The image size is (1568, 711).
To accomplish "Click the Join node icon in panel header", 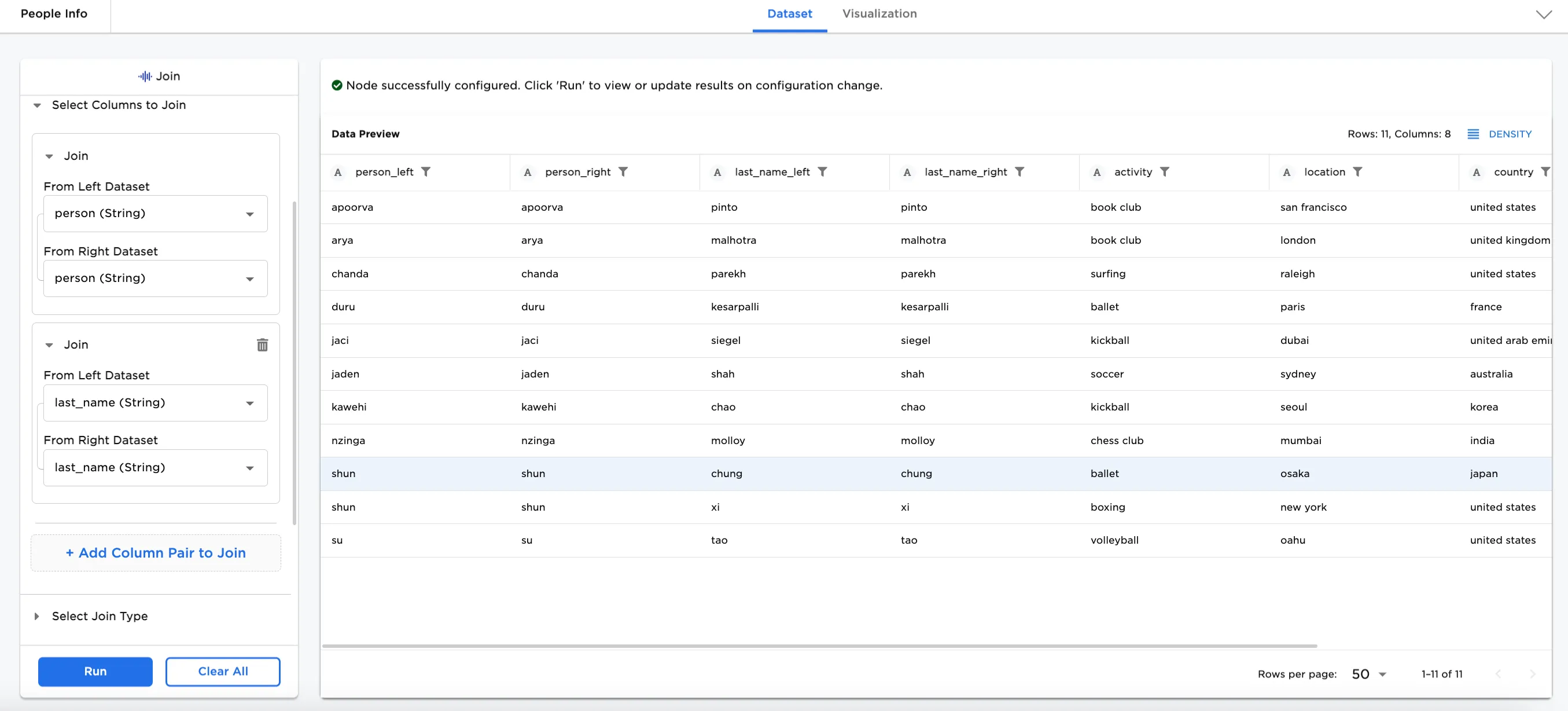I will (x=144, y=75).
